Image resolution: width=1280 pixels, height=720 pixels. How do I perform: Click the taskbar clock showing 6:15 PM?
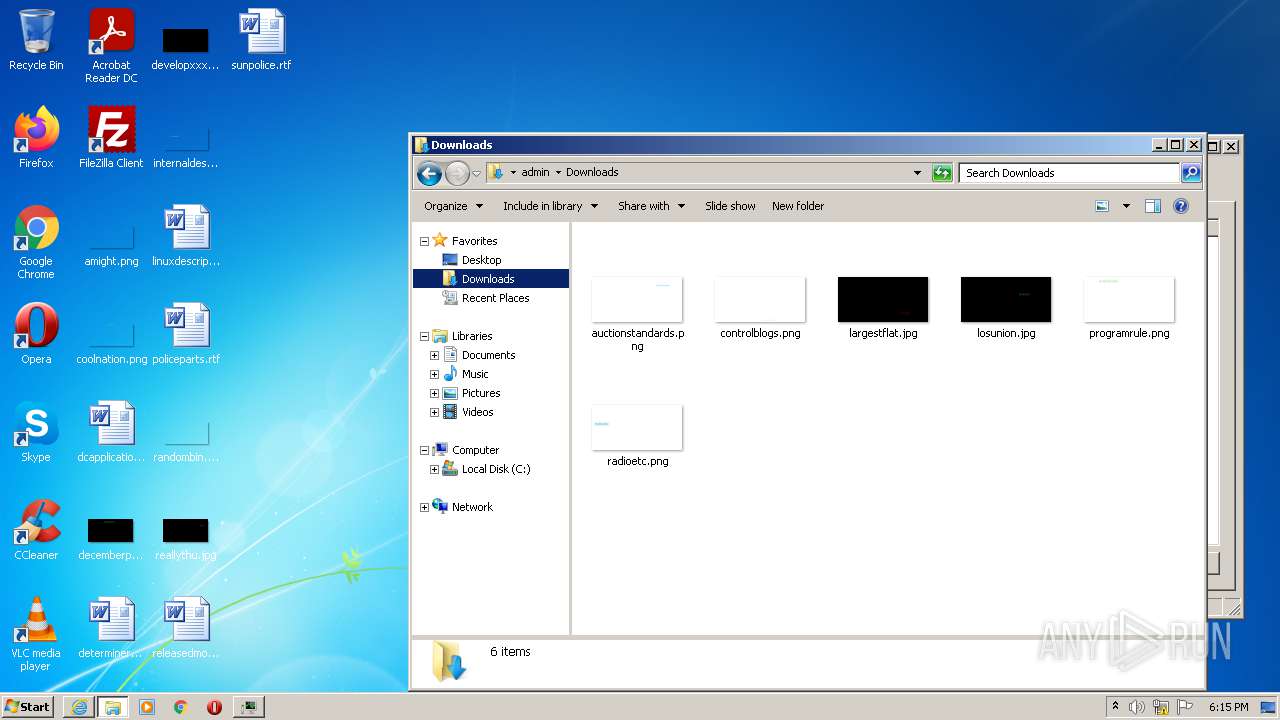pos(1228,707)
